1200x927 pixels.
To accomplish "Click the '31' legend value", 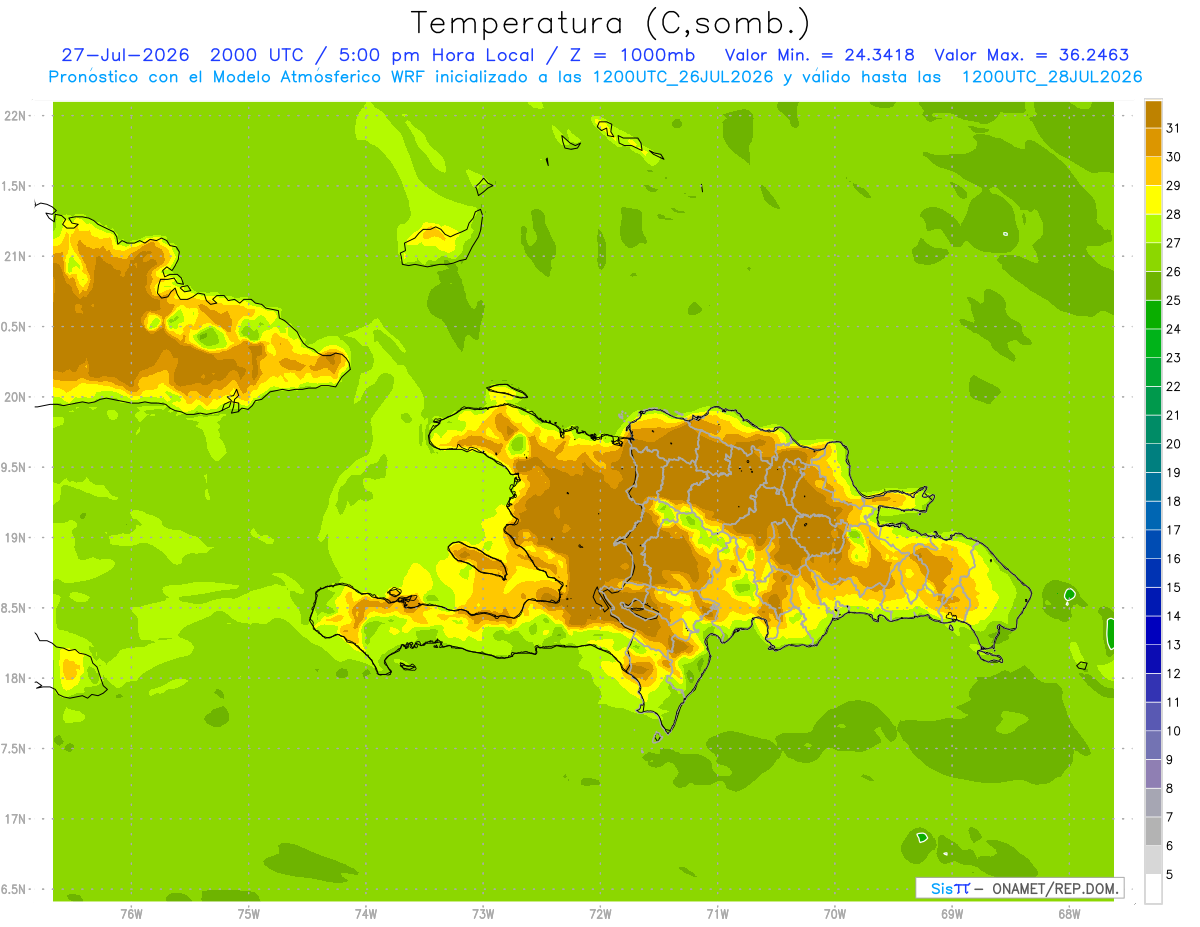I will (1174, 128).
